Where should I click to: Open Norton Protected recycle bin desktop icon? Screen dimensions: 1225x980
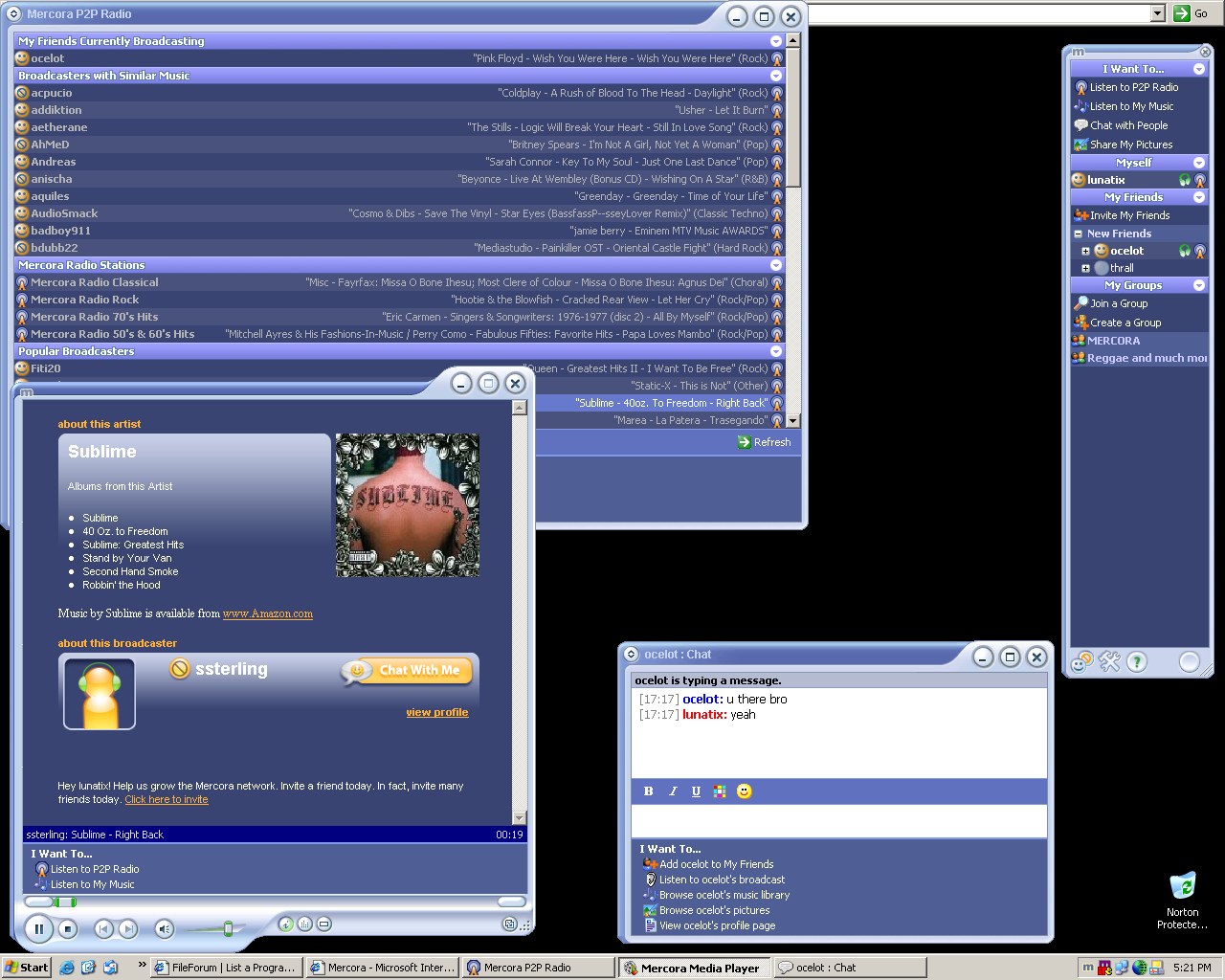coord(1182,900)
